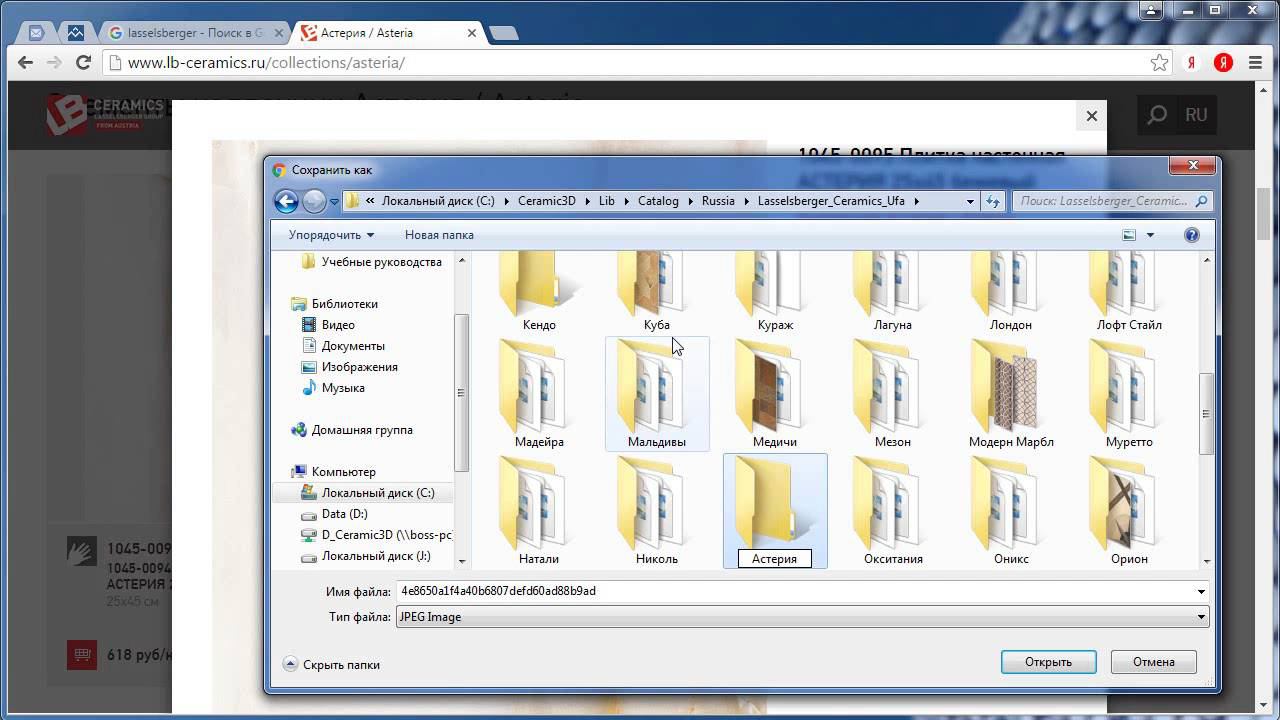Select the Николь folder
Screen dimensions: 1280x720
click(657, 511)
